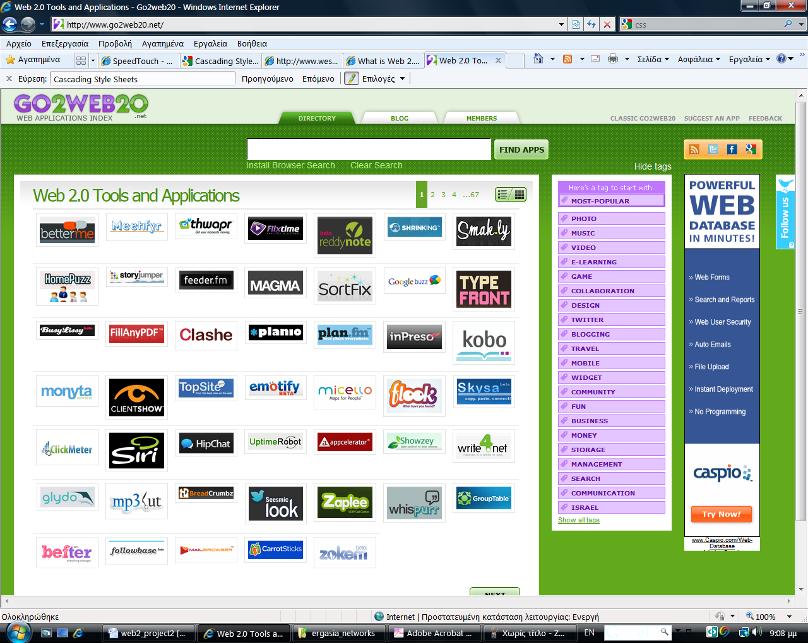Switch to the BLOG tab
The width and height of the screenshot is (808, 643).
pyautogui.click(x=399, y=118)
